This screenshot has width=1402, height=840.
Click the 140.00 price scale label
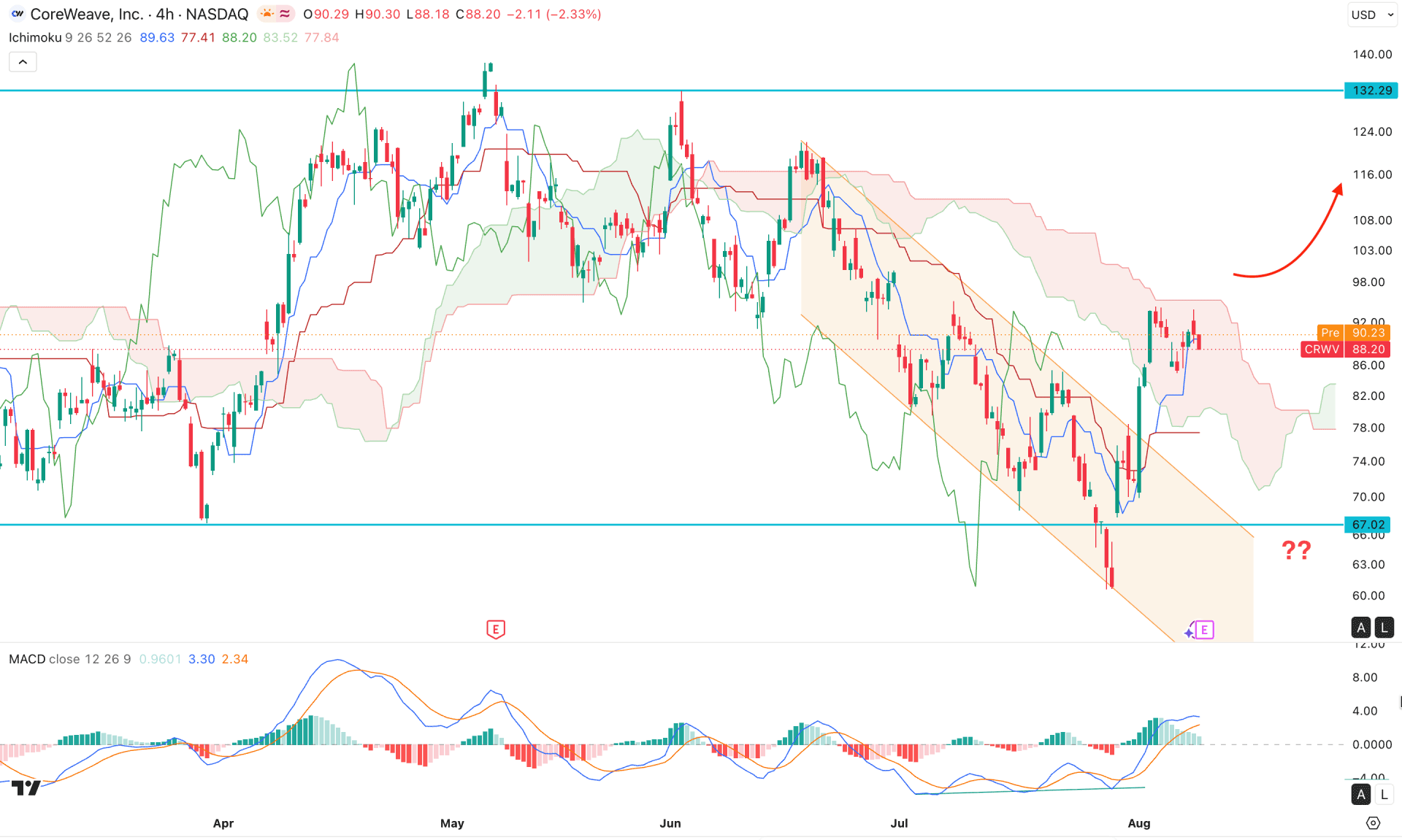1372,54
